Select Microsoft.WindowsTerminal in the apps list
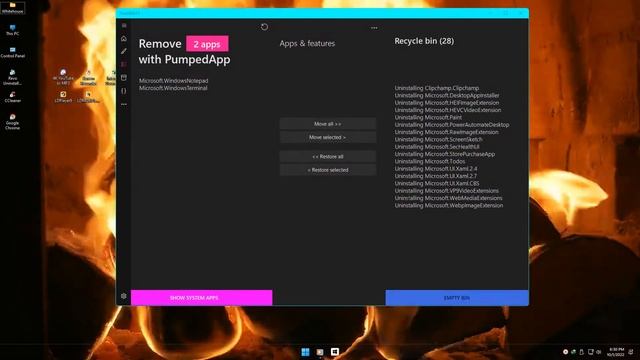 click(173, 88)
